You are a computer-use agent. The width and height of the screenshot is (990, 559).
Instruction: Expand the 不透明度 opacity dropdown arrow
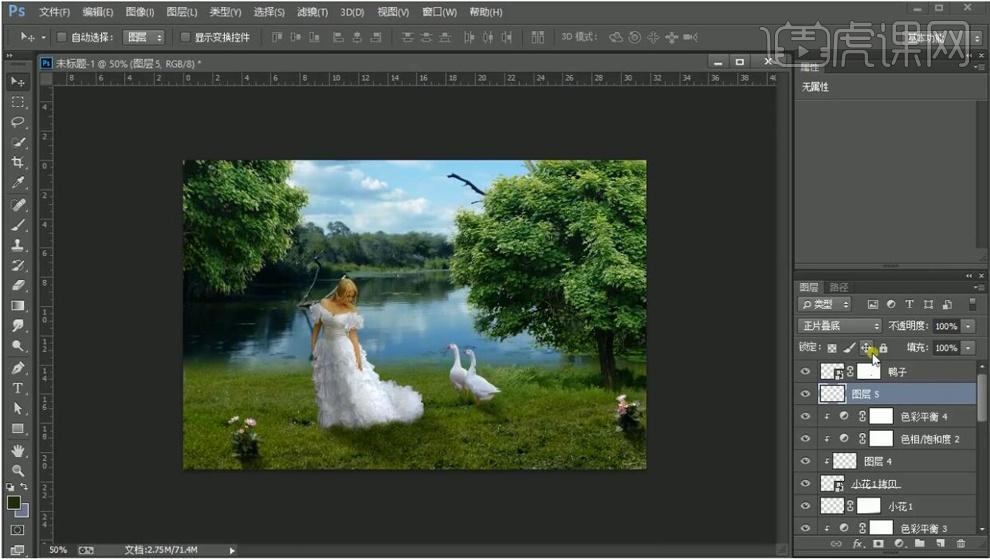pos(968,326)
